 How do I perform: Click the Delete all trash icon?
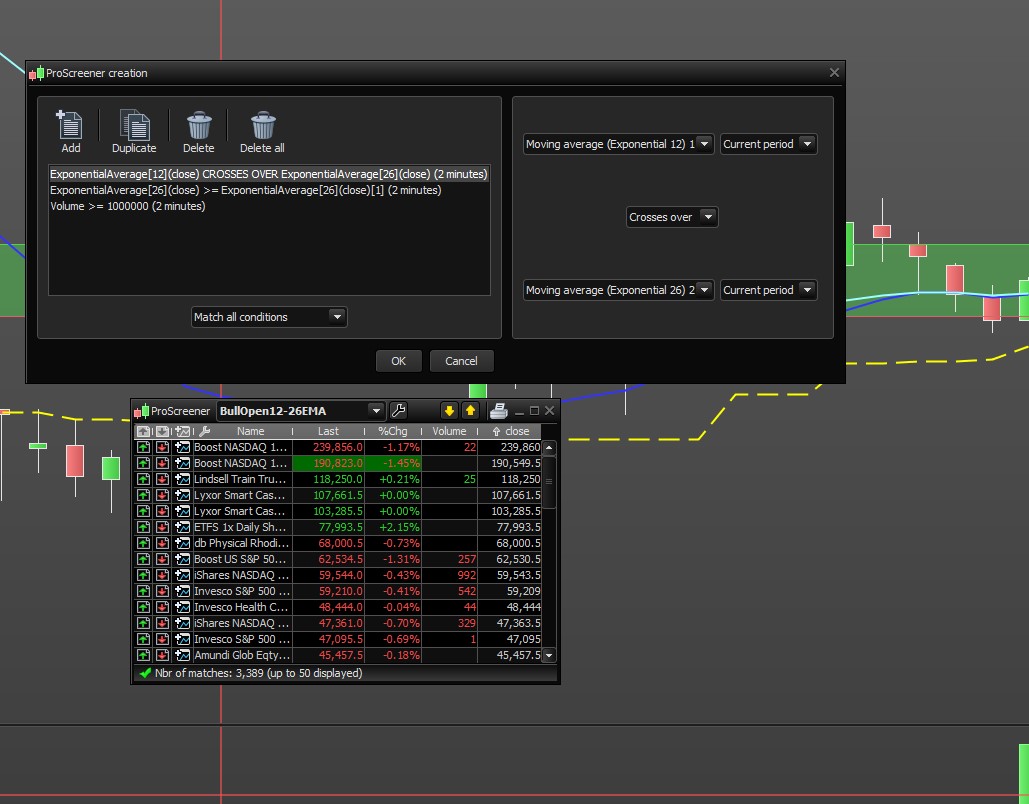262,125
